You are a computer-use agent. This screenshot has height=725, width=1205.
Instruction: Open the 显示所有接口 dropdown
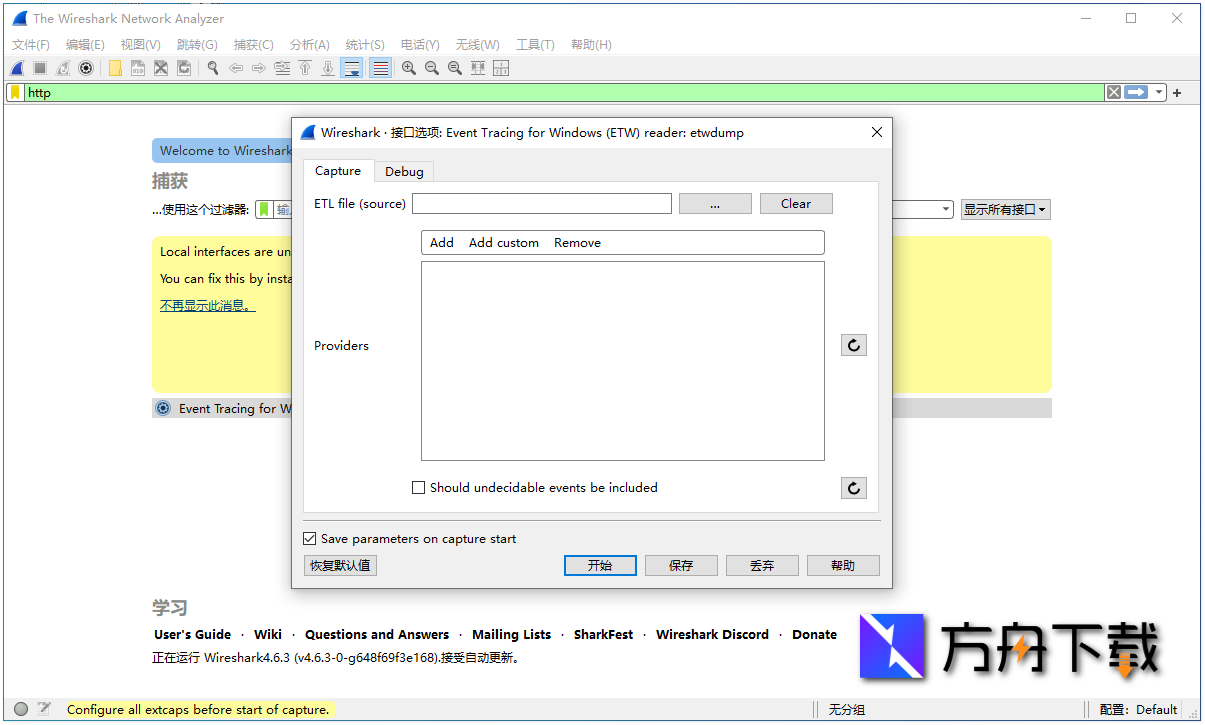(x=1005, y=210)
